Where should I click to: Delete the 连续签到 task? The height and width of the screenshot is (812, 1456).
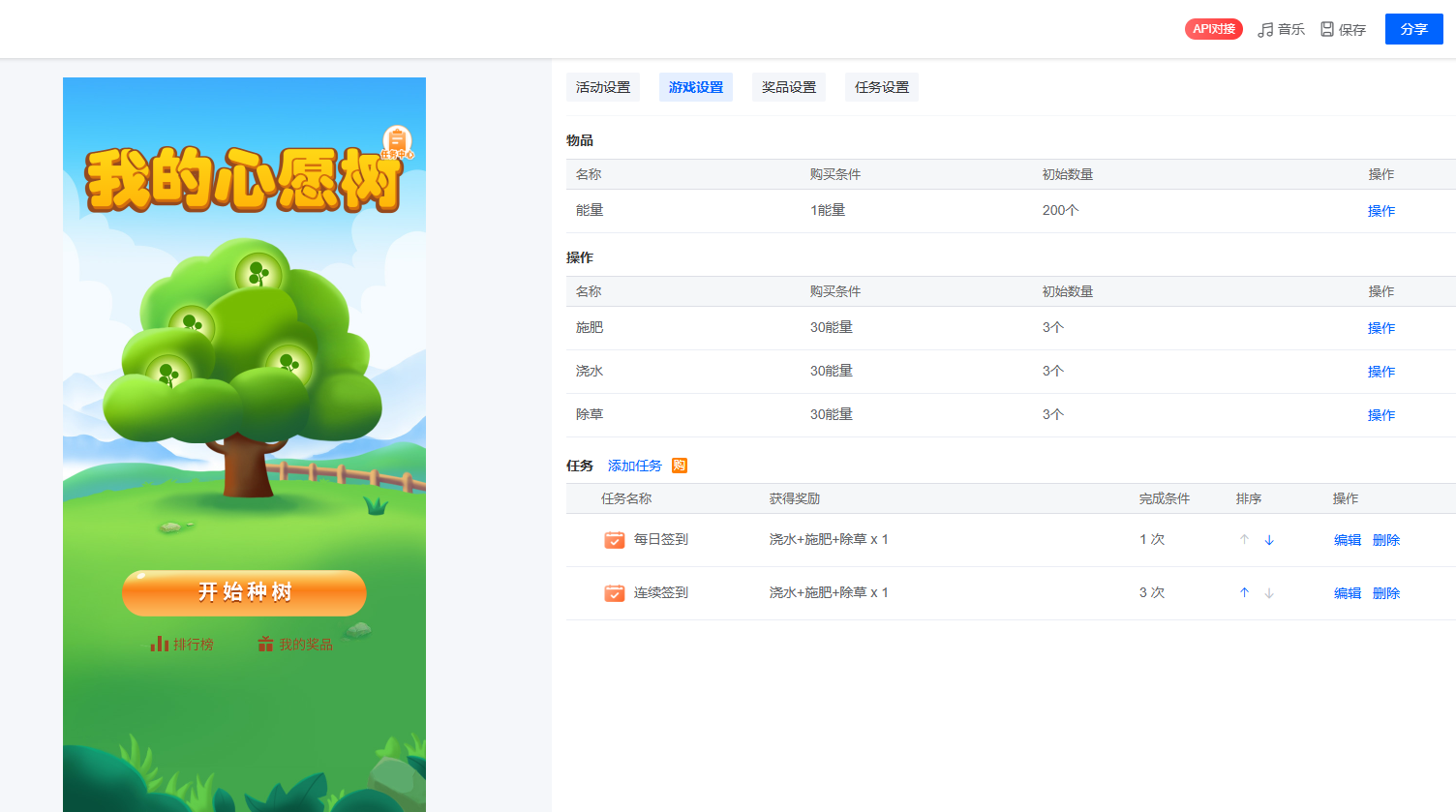1386,593
